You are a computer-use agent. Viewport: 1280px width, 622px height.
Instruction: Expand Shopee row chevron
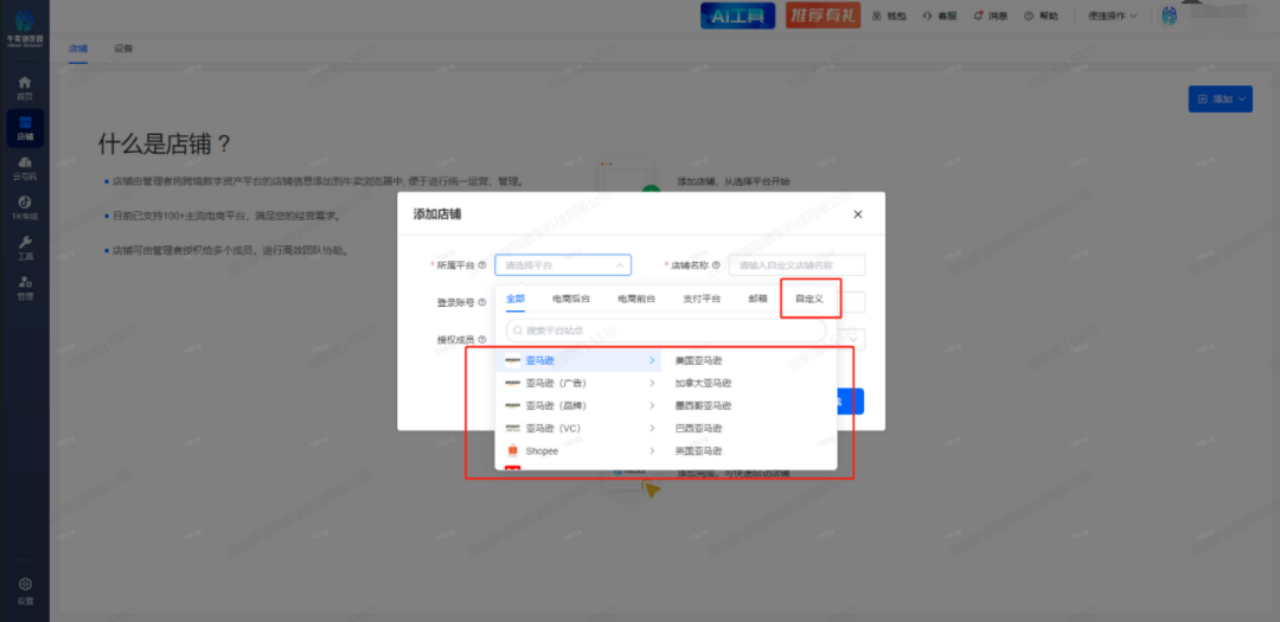(x=652, y=451)
